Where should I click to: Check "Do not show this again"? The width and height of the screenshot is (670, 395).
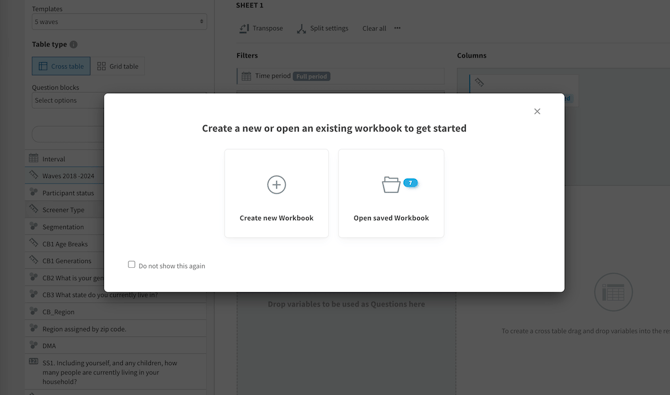[132, 265]
